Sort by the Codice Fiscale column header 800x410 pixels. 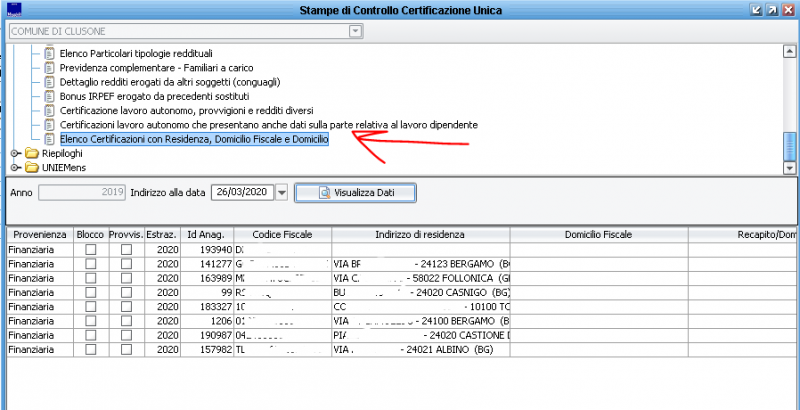[x=283, y=234]
